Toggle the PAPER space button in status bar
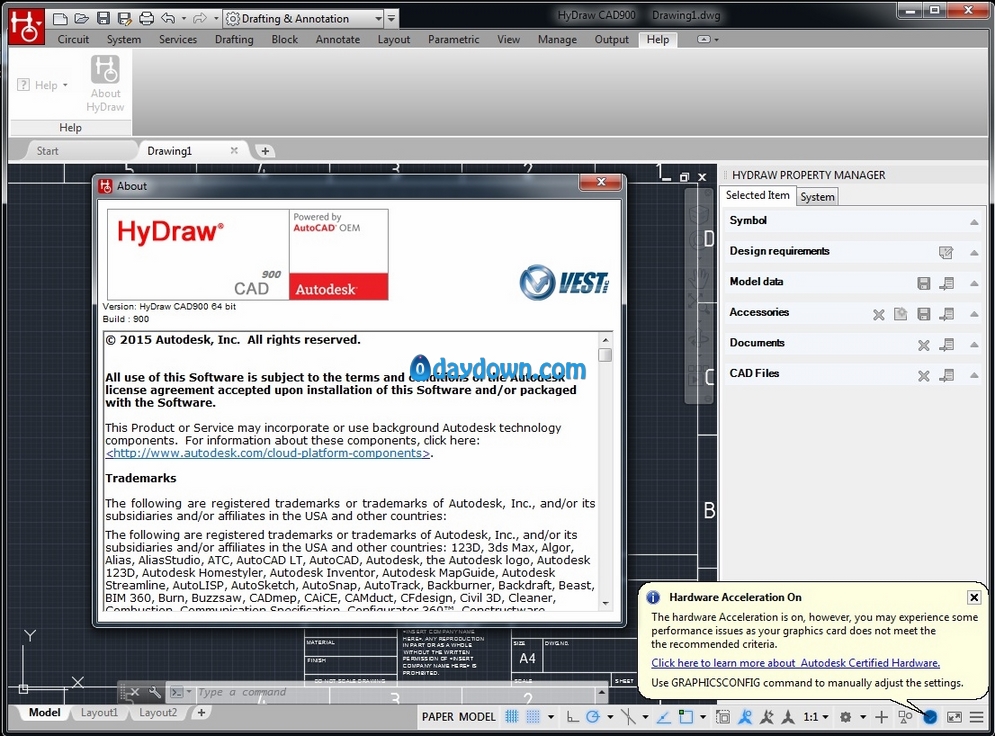995x736 pixels. (438, 717)
